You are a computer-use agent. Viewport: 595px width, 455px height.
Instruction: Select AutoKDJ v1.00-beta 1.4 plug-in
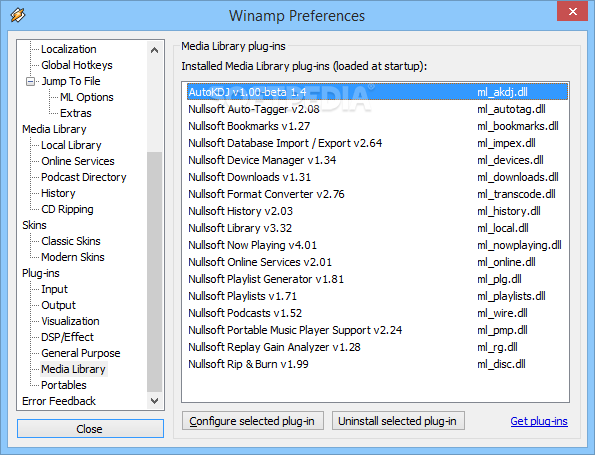point(378,92)
